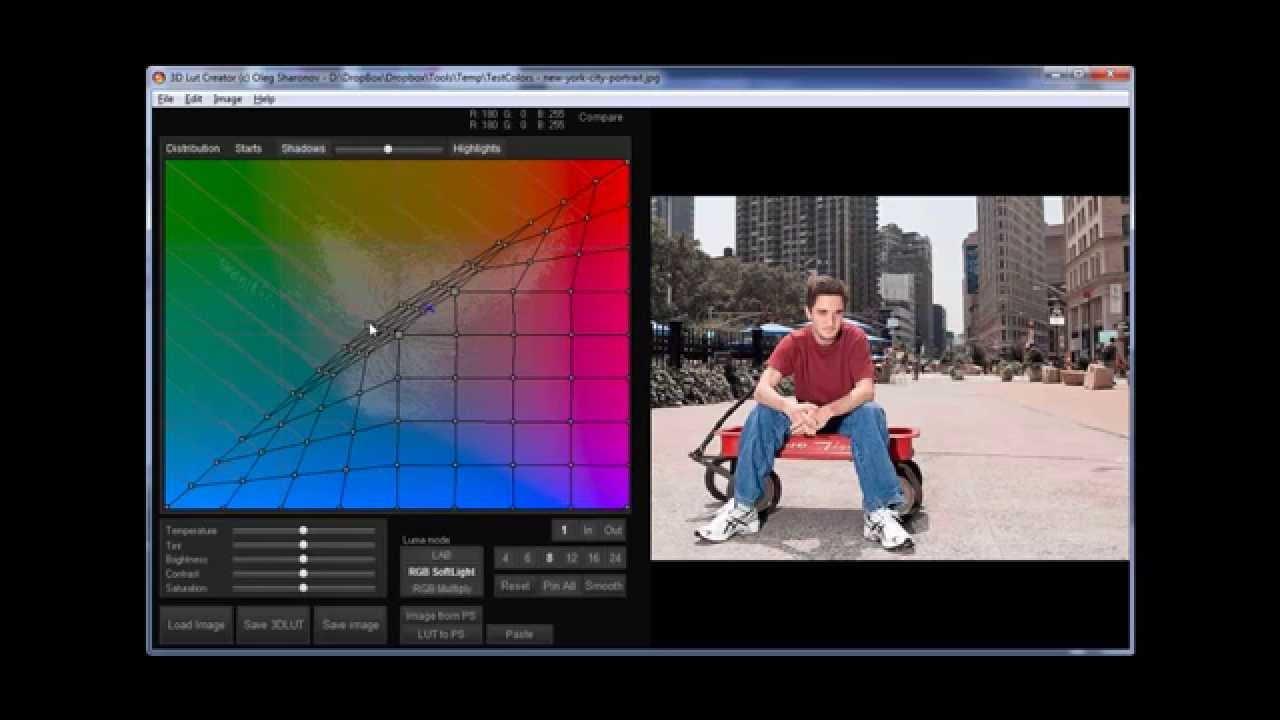Click the Compare button
This screenshot has width=1280, height=720.
[x=600, y=117]
